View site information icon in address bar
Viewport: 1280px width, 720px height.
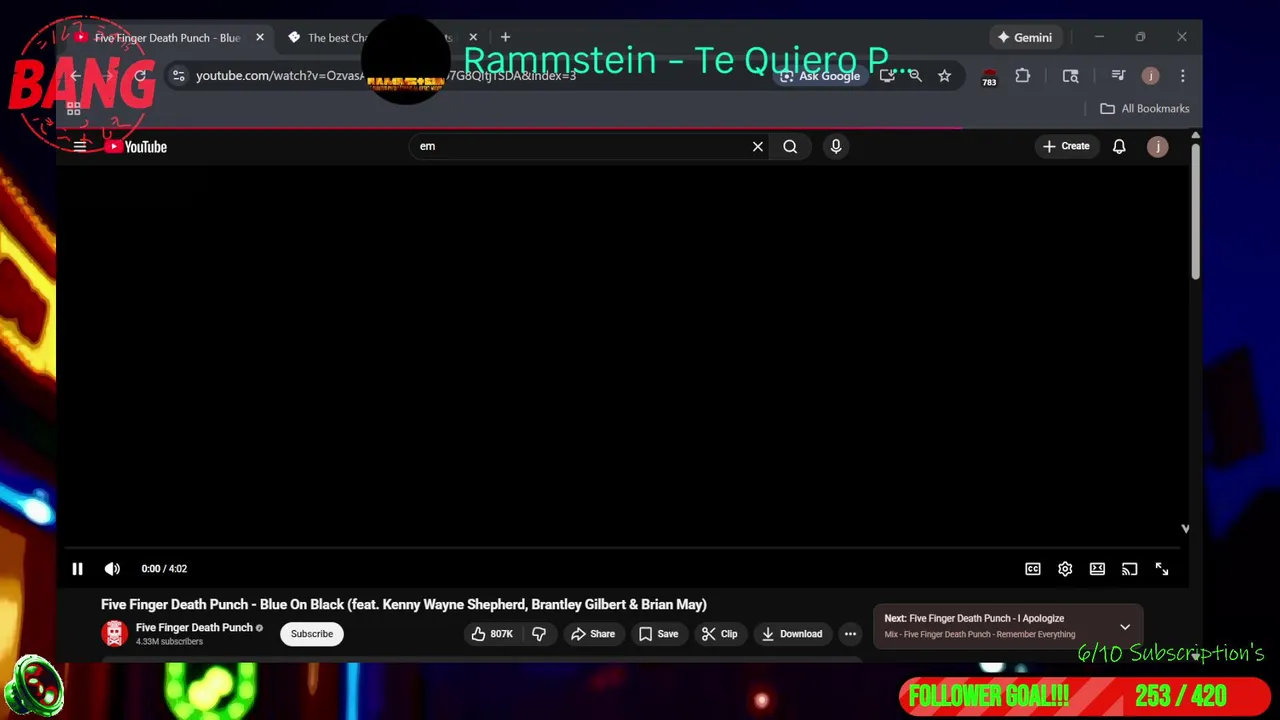pos(178,76)
